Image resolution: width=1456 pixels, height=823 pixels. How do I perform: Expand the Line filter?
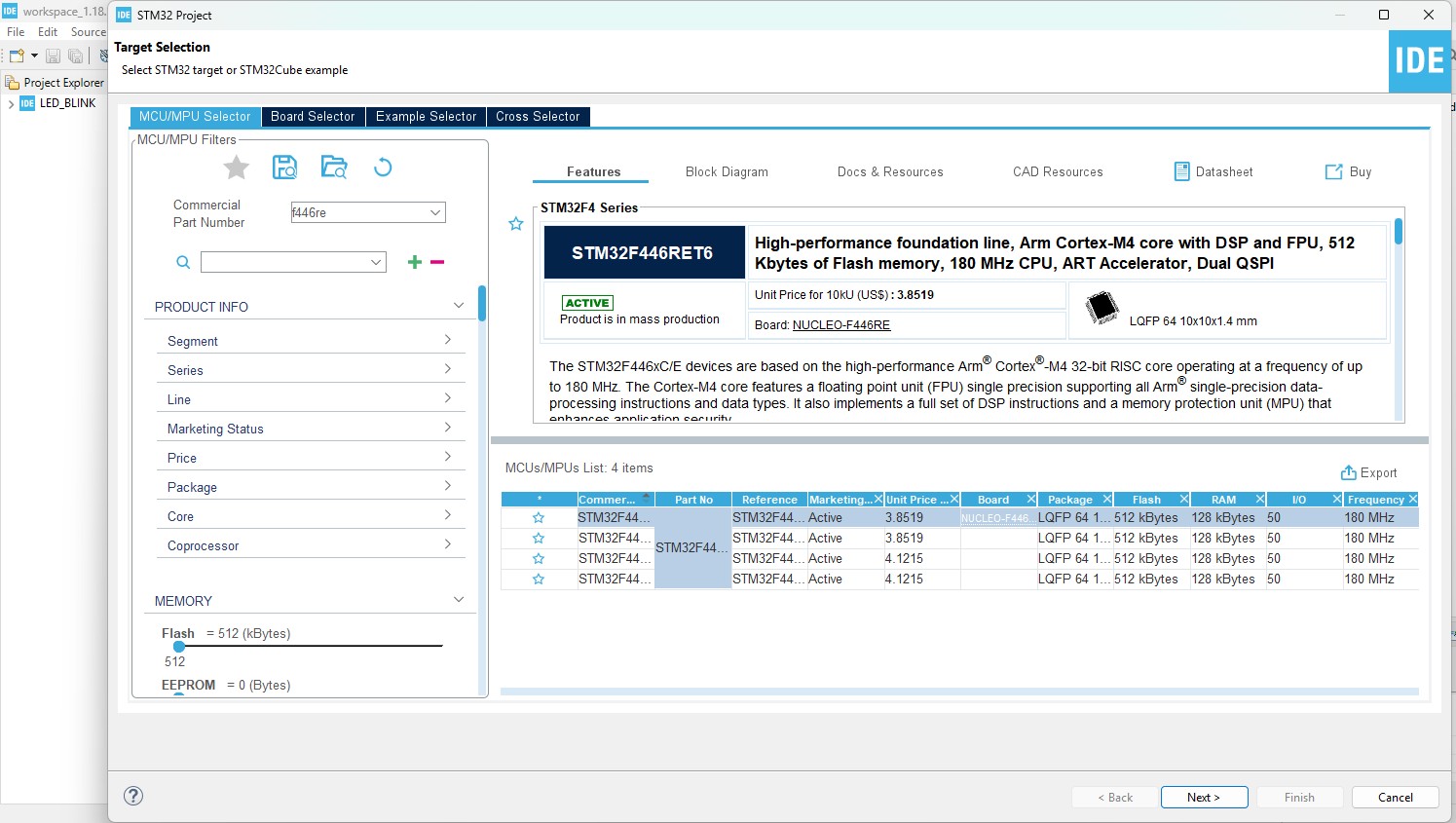(448, 398)
